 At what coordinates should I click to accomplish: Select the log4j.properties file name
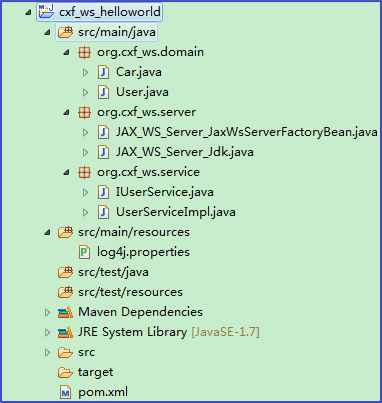pos(143,252)
